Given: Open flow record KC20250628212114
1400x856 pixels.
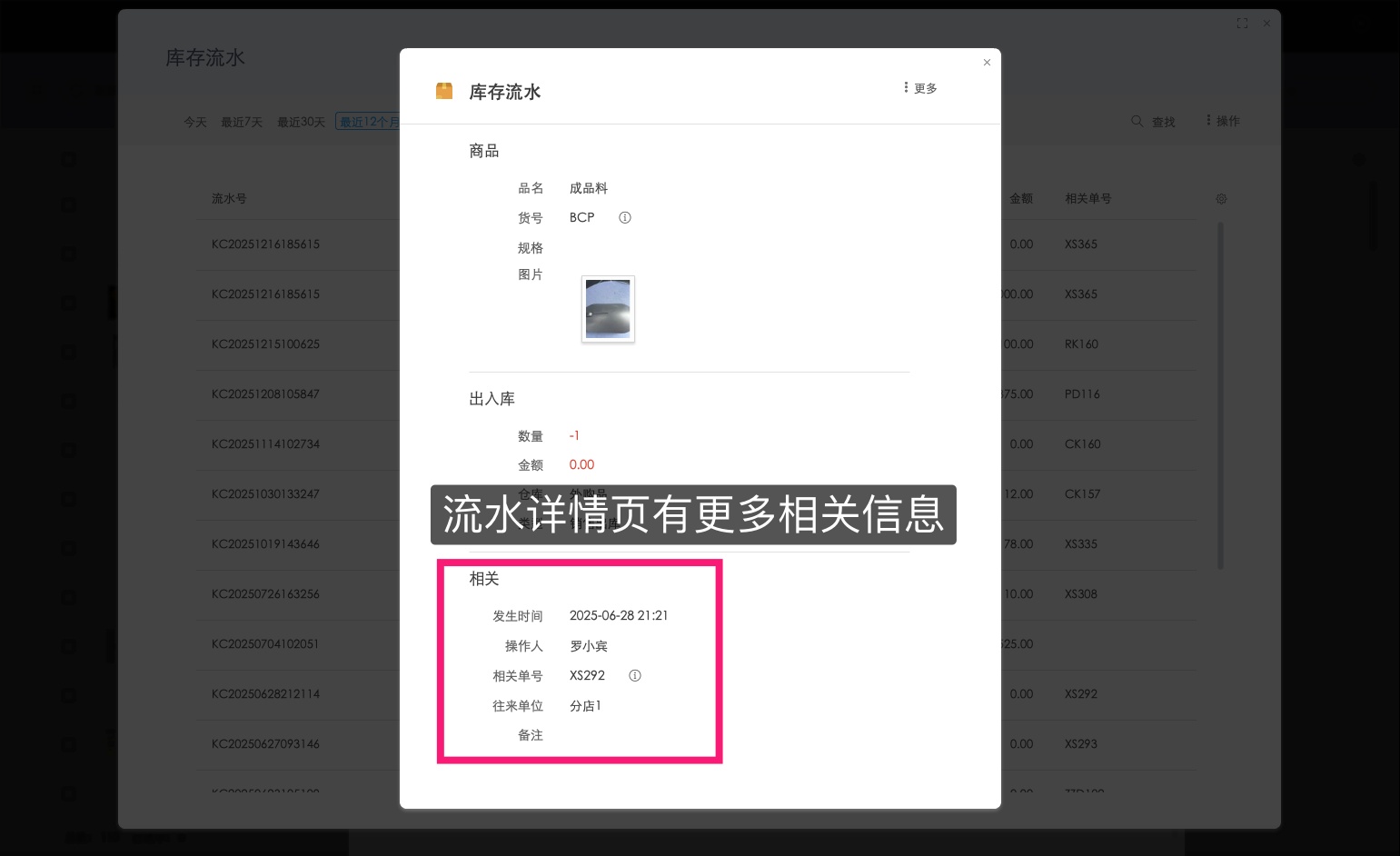Looking at the screenshot, I should pos(264,693).
